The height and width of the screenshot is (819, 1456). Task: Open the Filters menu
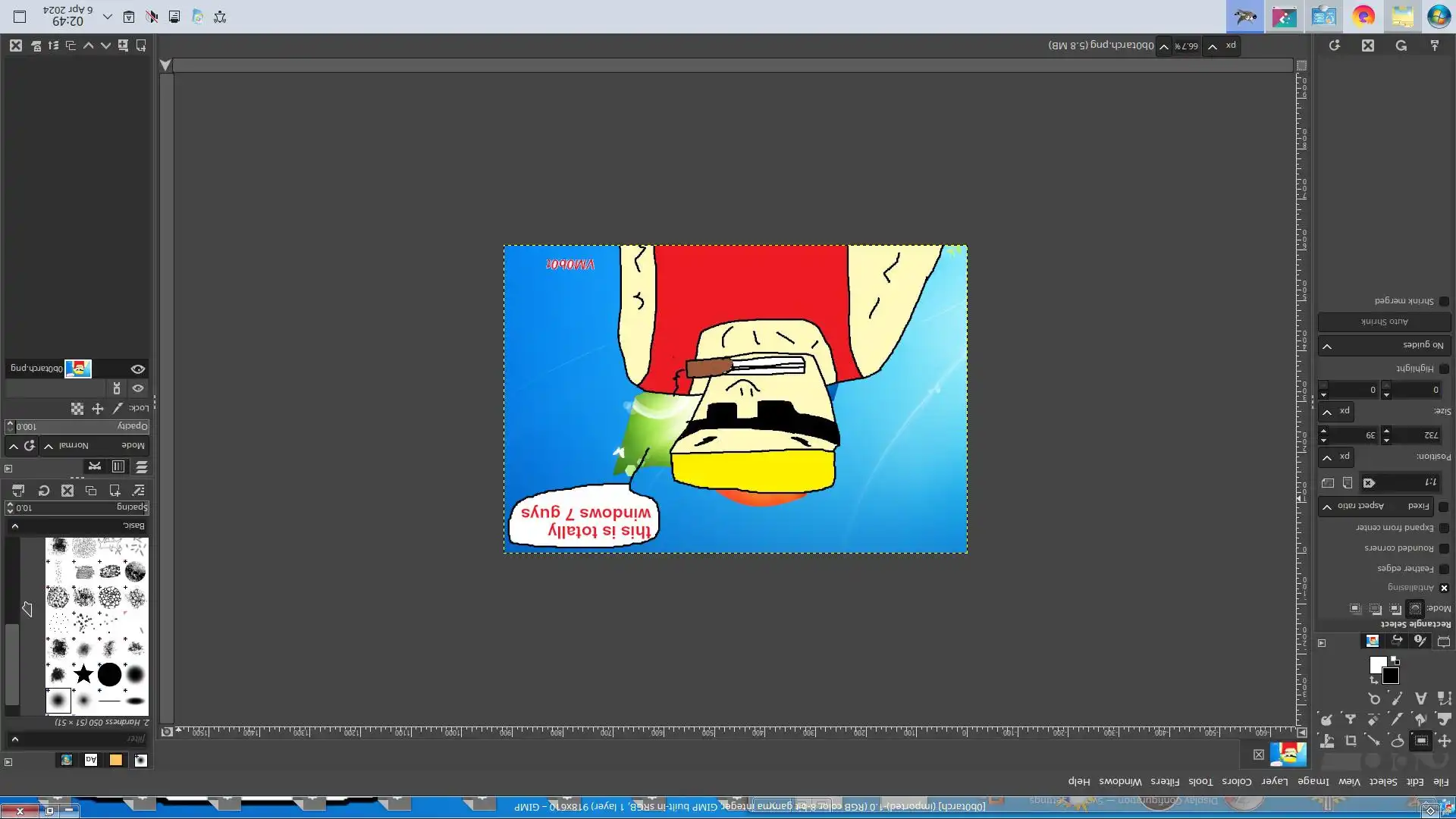point(1165,781)
